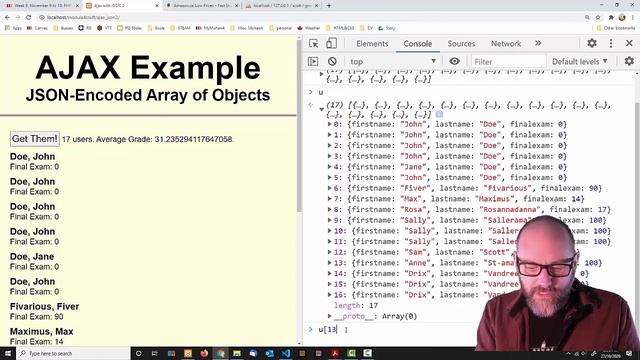640x360 pixels.
Task: Expand array entry 4 Jane Doe
Action: tap(330, 167)
